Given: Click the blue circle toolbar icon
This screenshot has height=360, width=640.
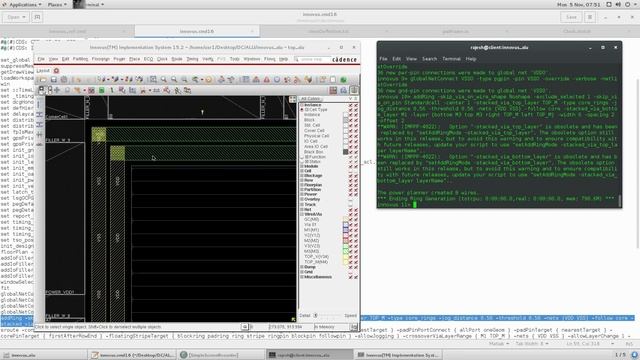Looking at the screenshot, I should pyautogui.click(x=277, y=80).
